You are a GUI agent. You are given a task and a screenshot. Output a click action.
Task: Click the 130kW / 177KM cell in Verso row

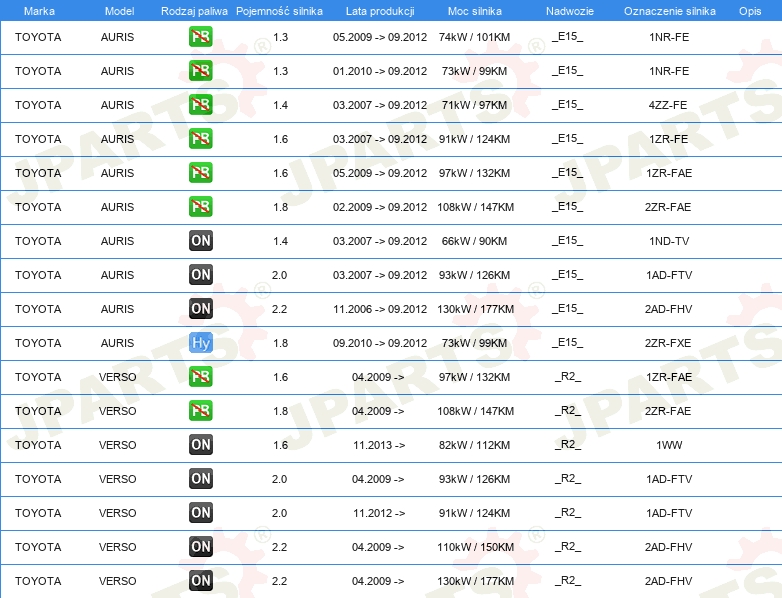click(x=475, y=581)
